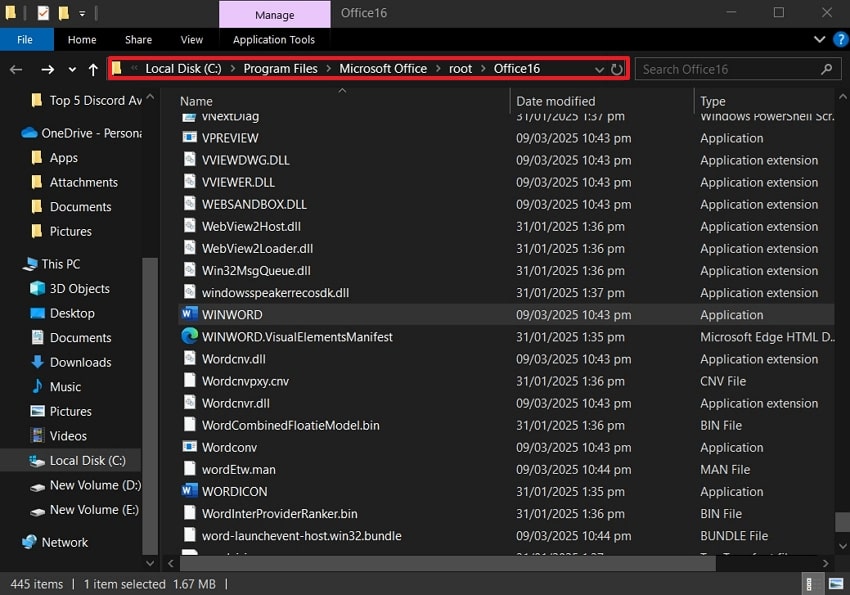Click the Properties quick access icon

[43, 13]
